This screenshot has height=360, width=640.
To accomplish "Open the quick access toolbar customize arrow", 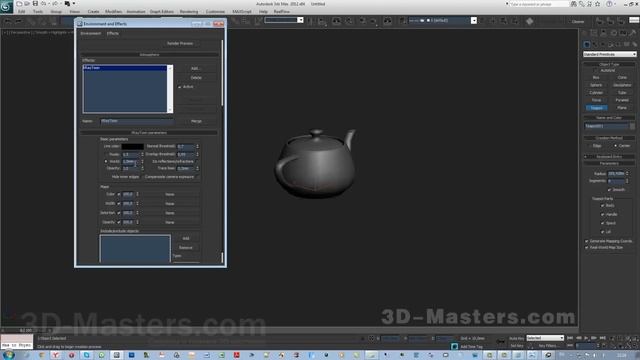I will pos(74,4).
